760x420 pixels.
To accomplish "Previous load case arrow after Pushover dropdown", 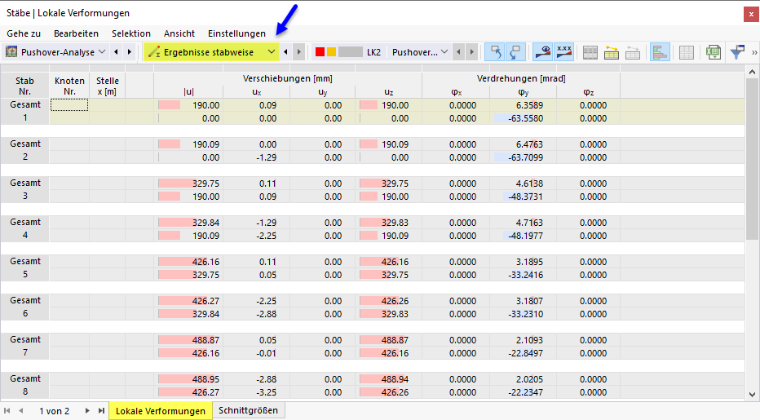I will 459,52.
